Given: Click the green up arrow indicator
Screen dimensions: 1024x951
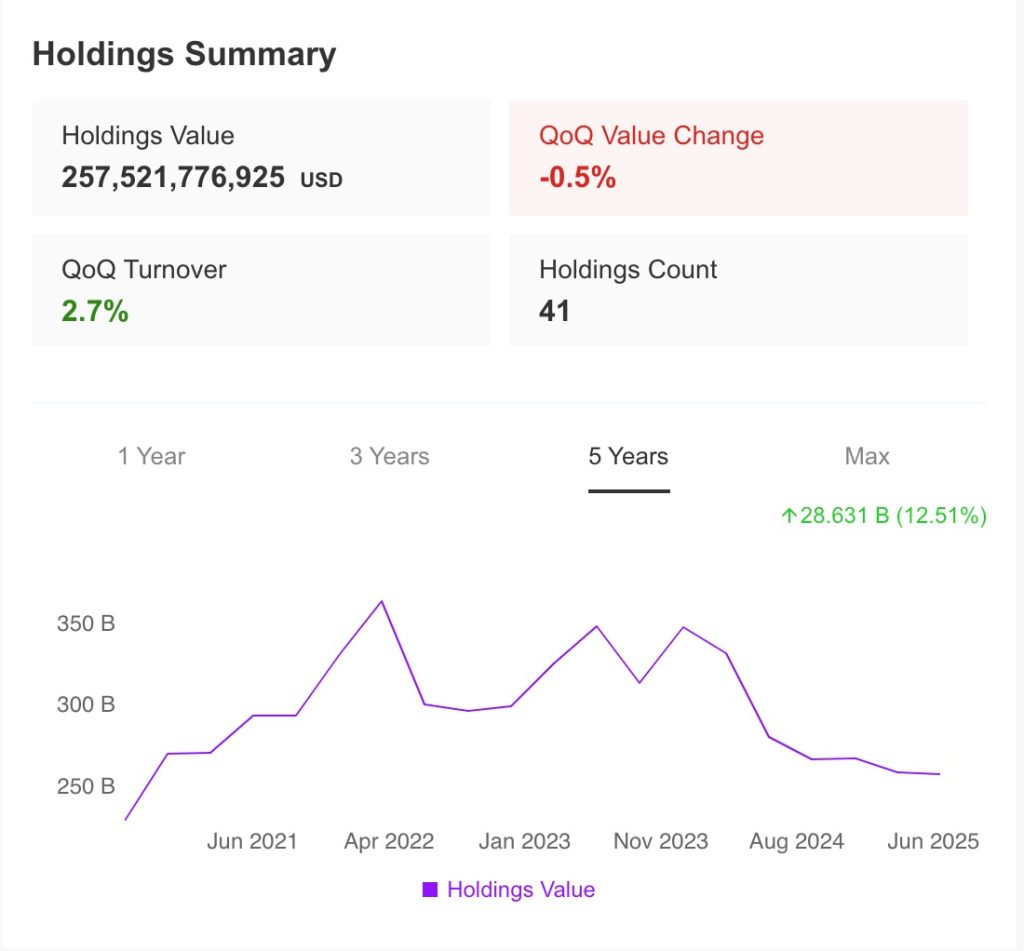Looking at the screenshot, I should pos(789,516).
